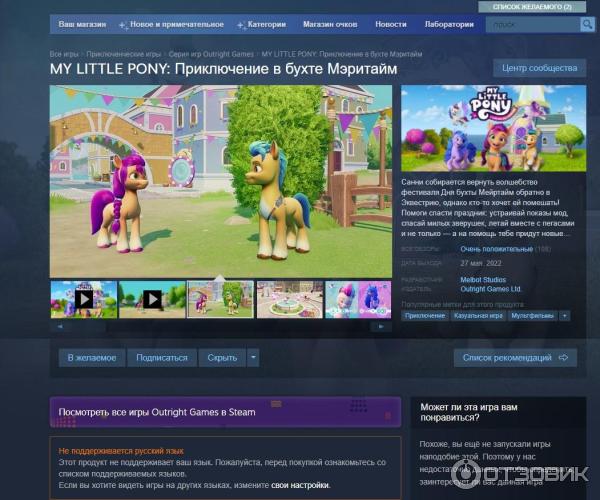
Task: Play the second video thumbnail
Action: (152, 300)
